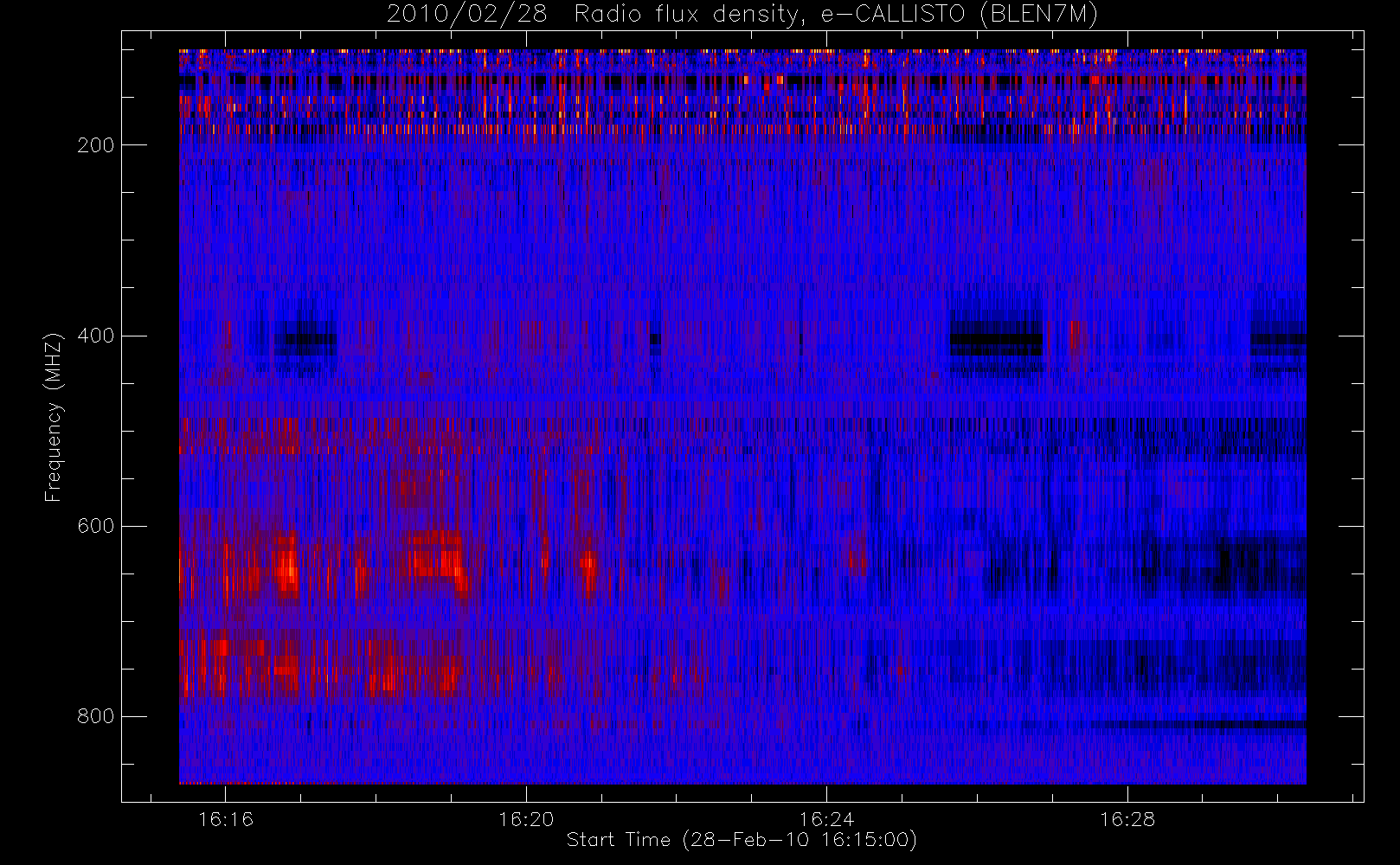Click the 16:16 time tick label
The width and height of the screenshot is (1400, 865).
226,819
